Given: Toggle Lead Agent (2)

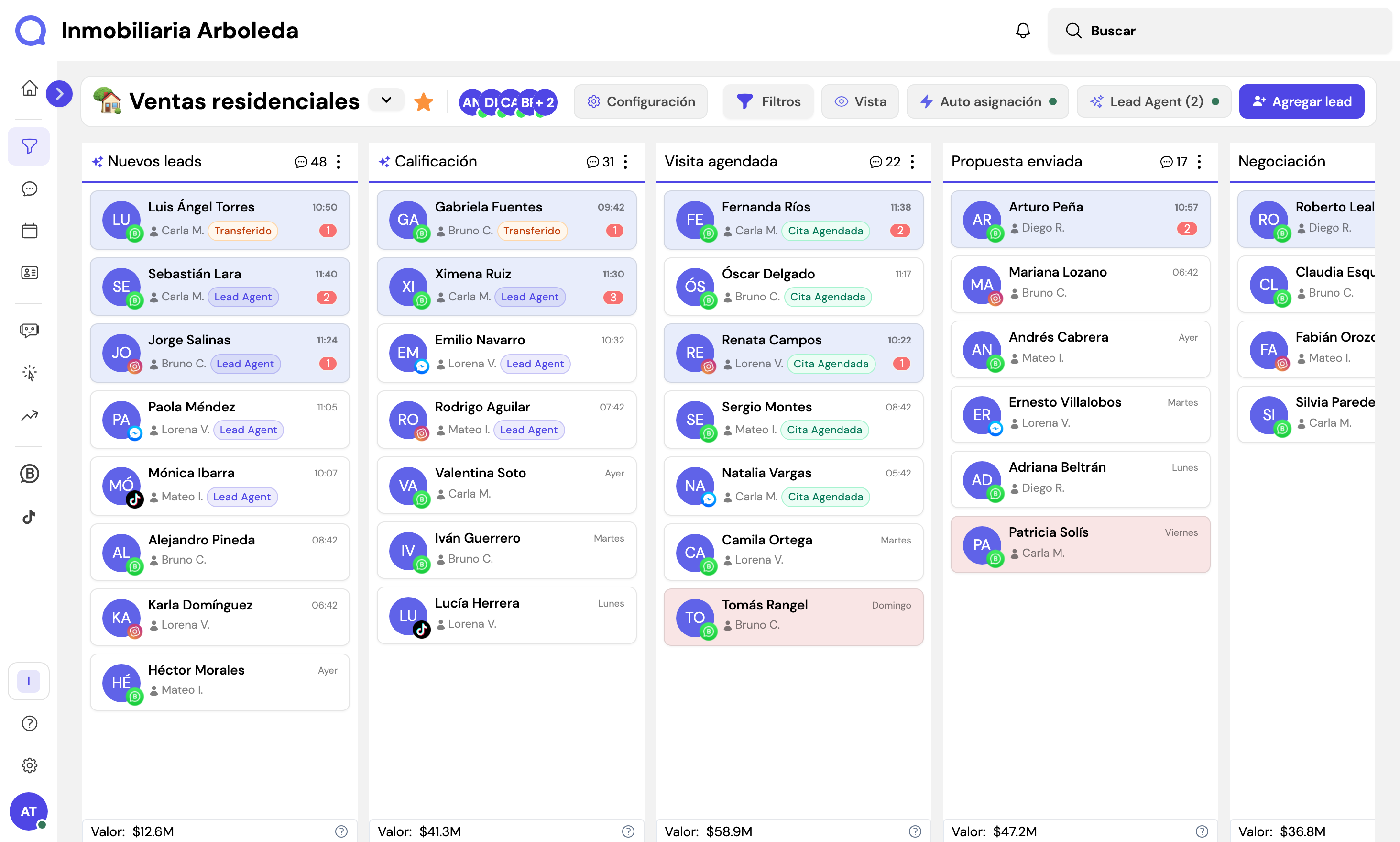Looking at the screenshot, I should tap(1153, 101).
